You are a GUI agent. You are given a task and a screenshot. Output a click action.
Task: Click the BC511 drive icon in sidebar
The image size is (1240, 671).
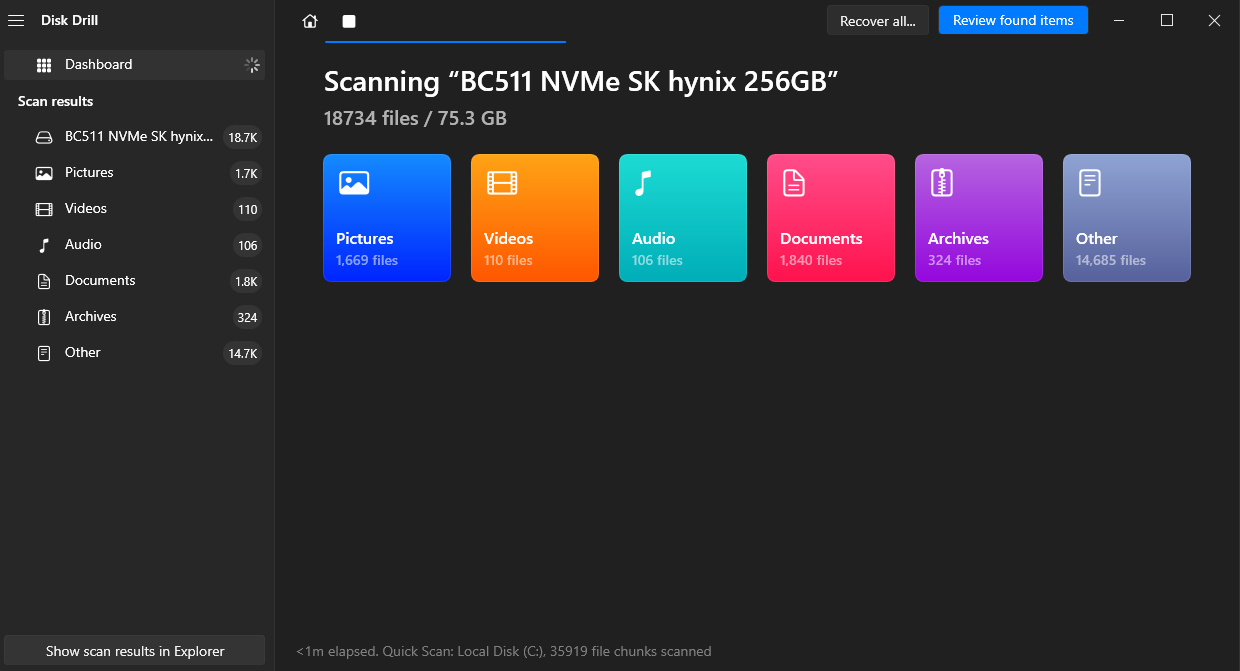tap(44, 137)
